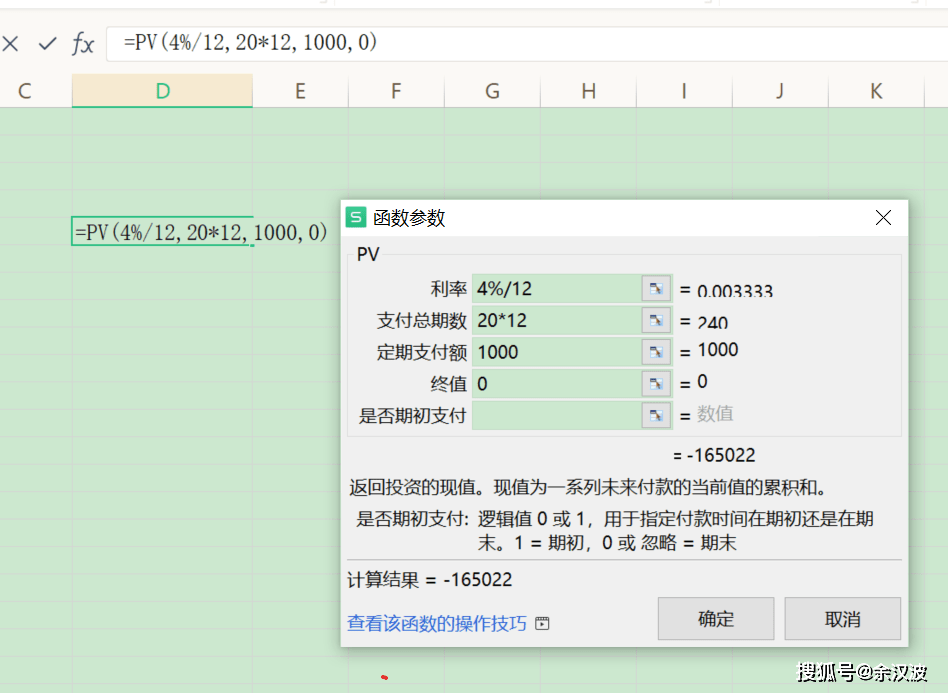The height and width of the screenshot is (693, 948).
Task: Close the 函数参数 dialog
Action: click(x=883, y=218)
